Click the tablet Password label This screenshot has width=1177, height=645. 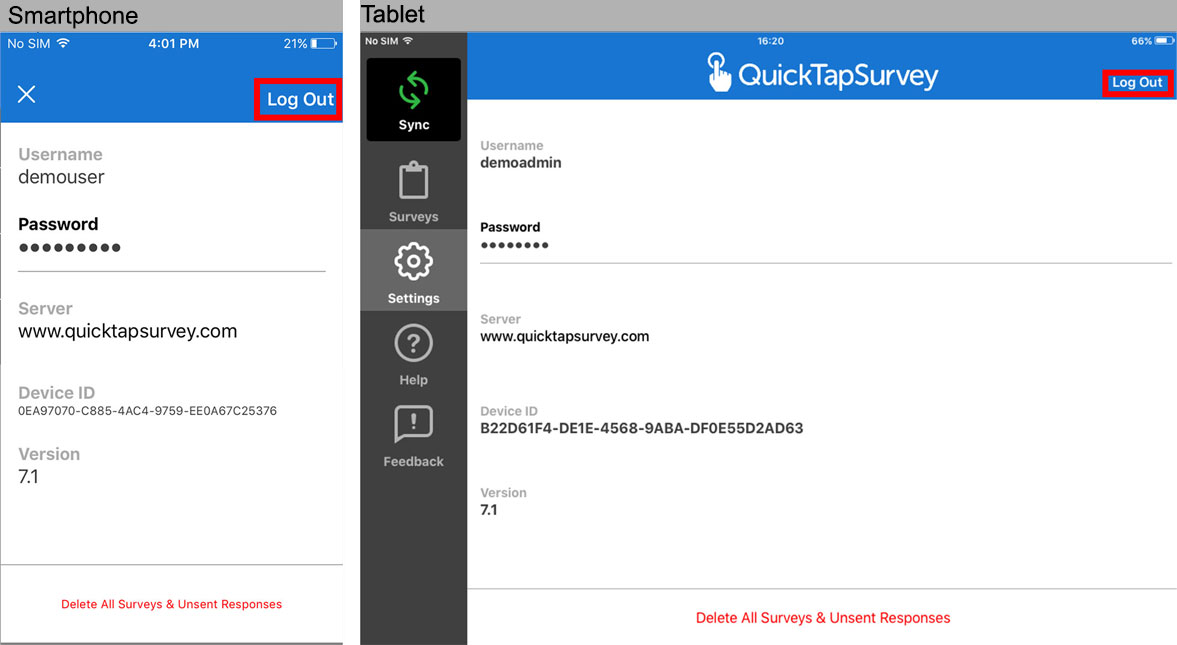click(x=510, y=227)
